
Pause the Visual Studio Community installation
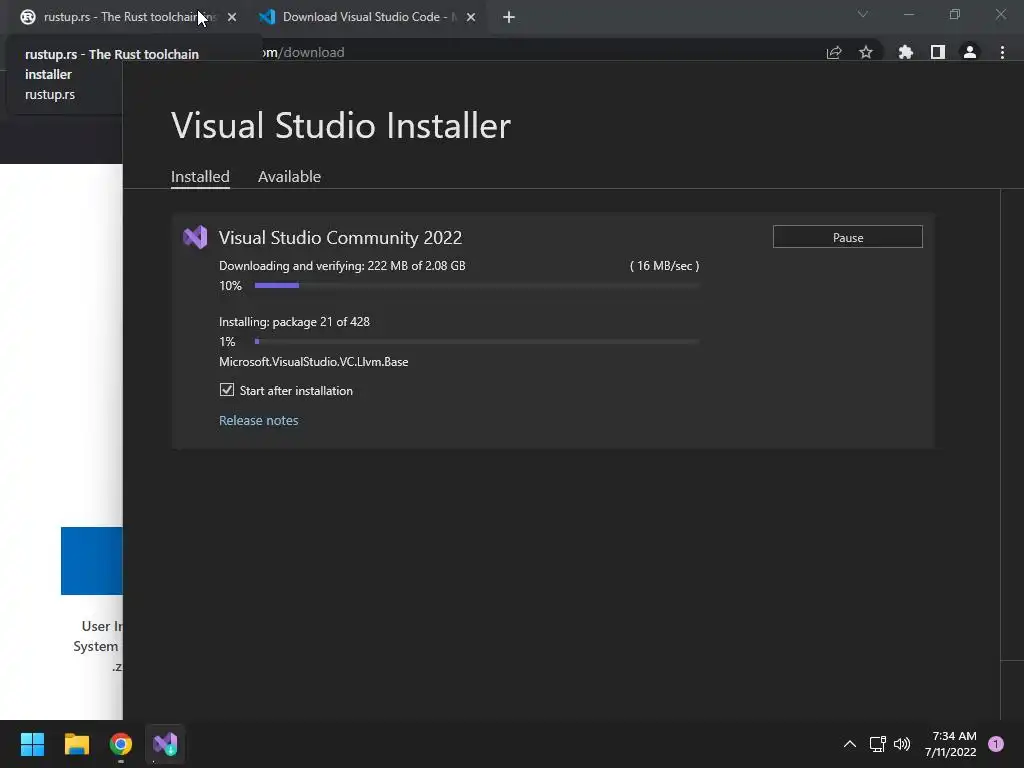pyautogui.click(x=848, y=237)
